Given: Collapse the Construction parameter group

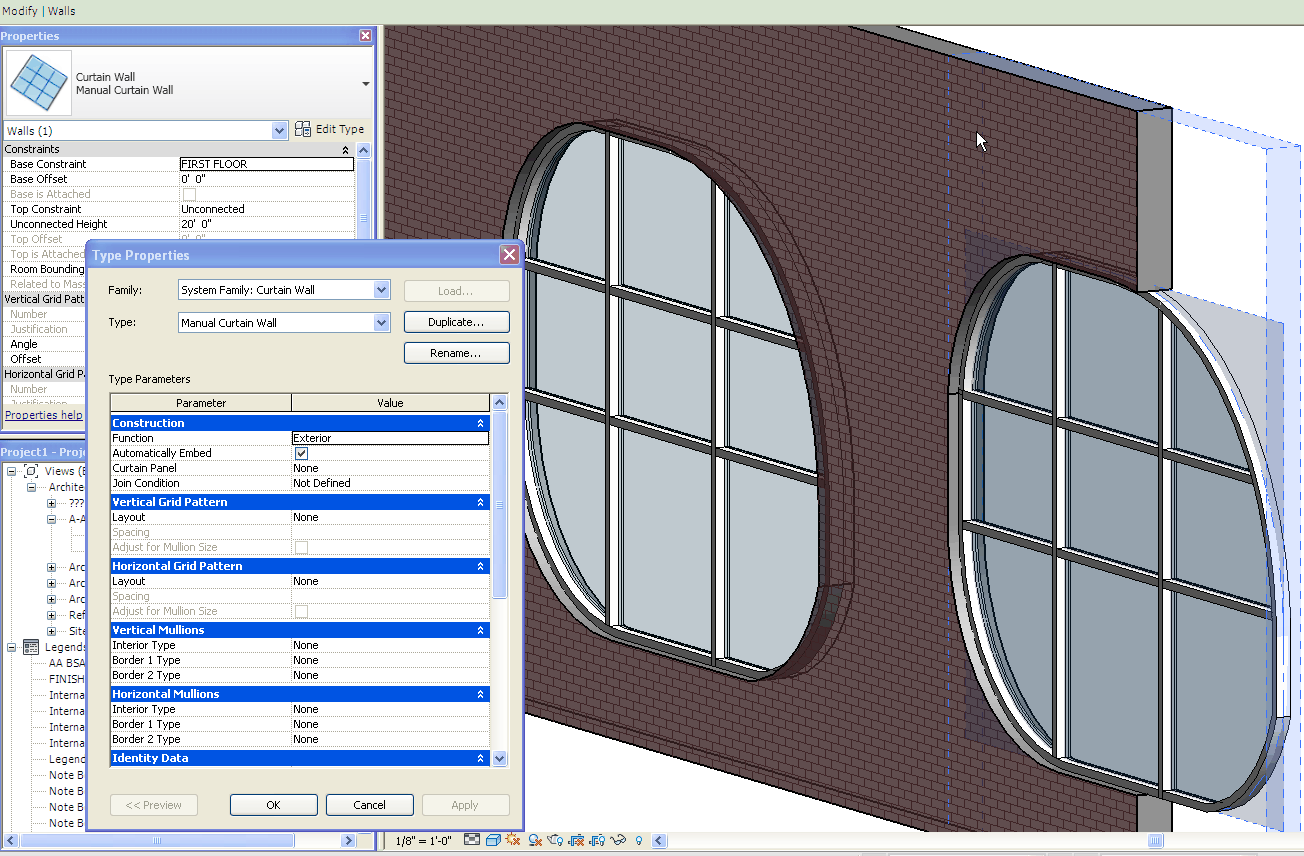Looking at the screenshot, I should (x=481, y=423).
